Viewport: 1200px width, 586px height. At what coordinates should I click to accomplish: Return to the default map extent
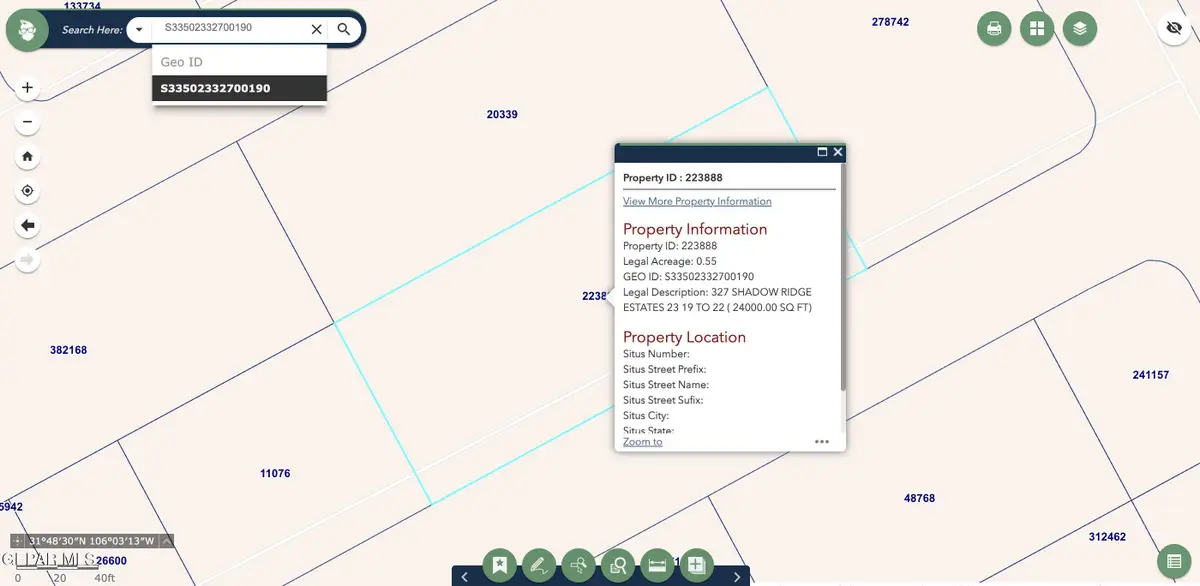tap(27, 156)
